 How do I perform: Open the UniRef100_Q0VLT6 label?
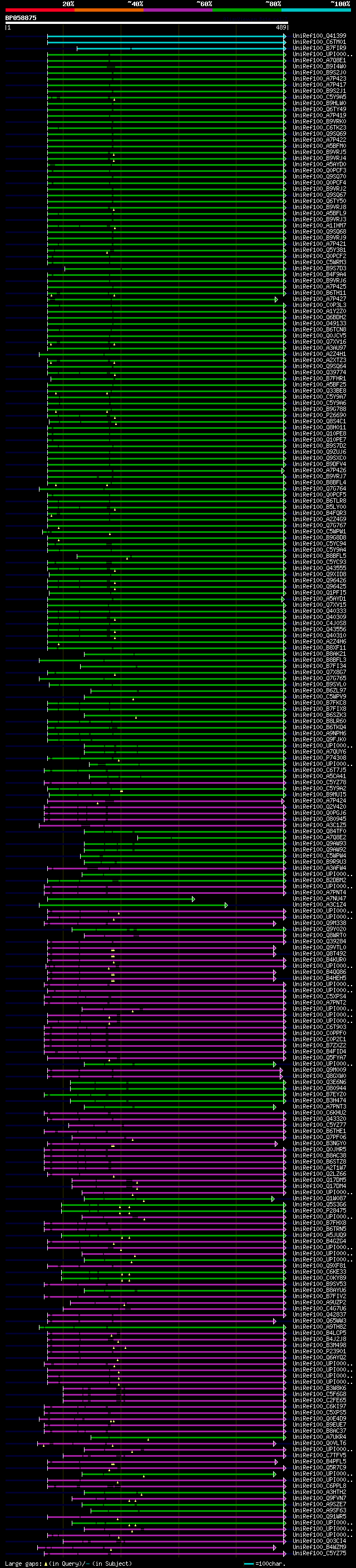click(319, 1443)
